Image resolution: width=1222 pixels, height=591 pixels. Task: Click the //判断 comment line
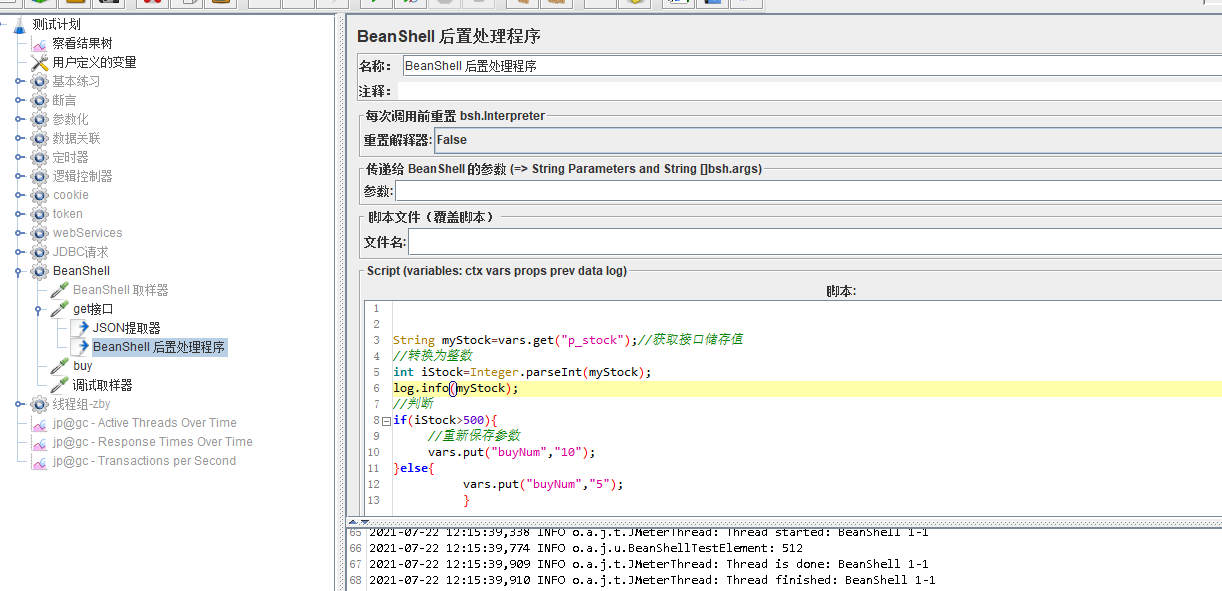click(x=411, y=404)
